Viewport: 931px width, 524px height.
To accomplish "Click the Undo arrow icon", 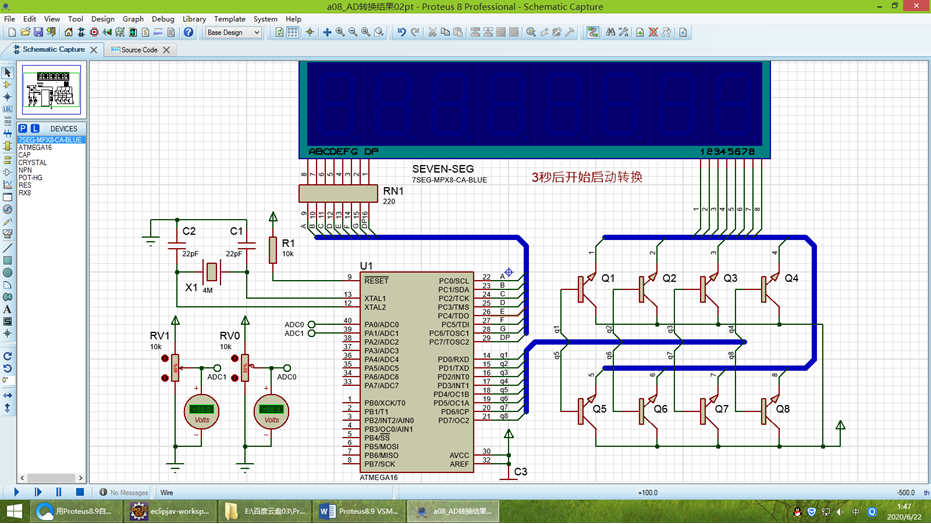I will click(402, 32).
